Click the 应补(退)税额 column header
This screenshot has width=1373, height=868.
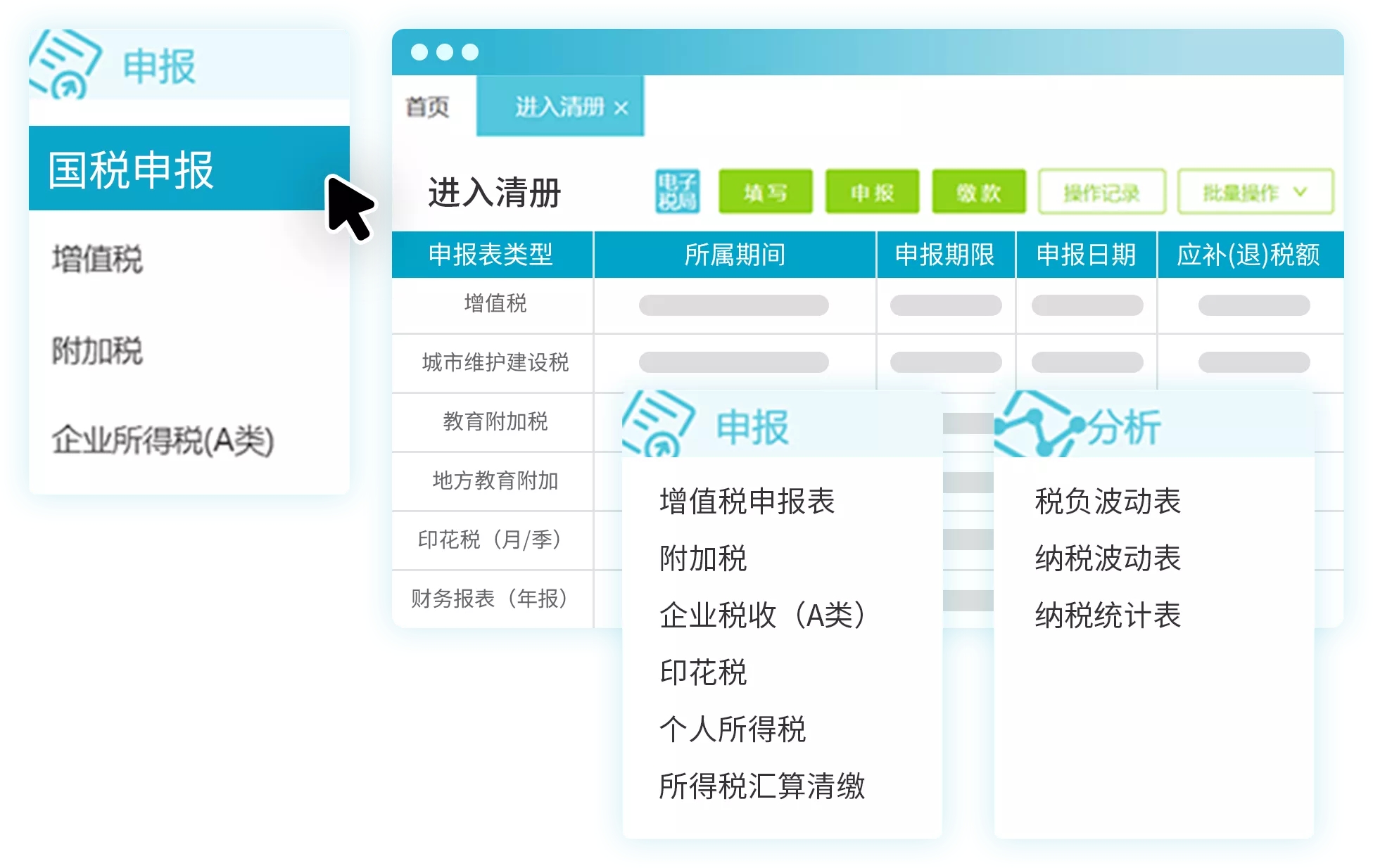click(1250, 255)
